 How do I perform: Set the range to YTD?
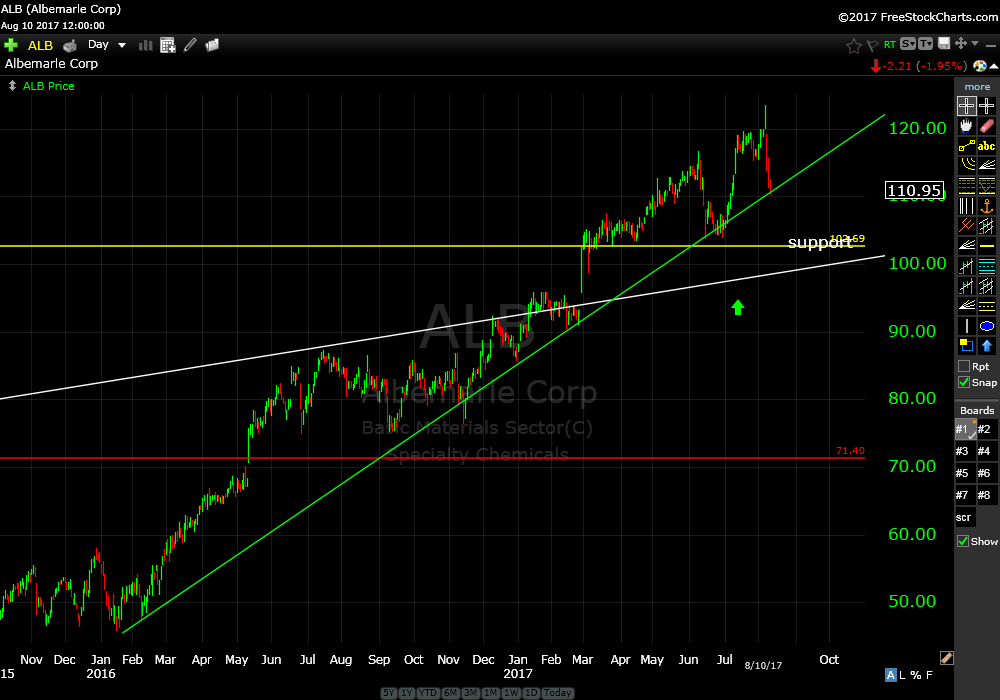[429, 693]
